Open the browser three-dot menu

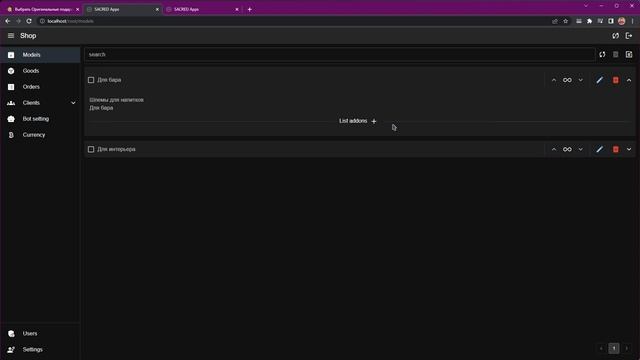[x=633, y=21]
